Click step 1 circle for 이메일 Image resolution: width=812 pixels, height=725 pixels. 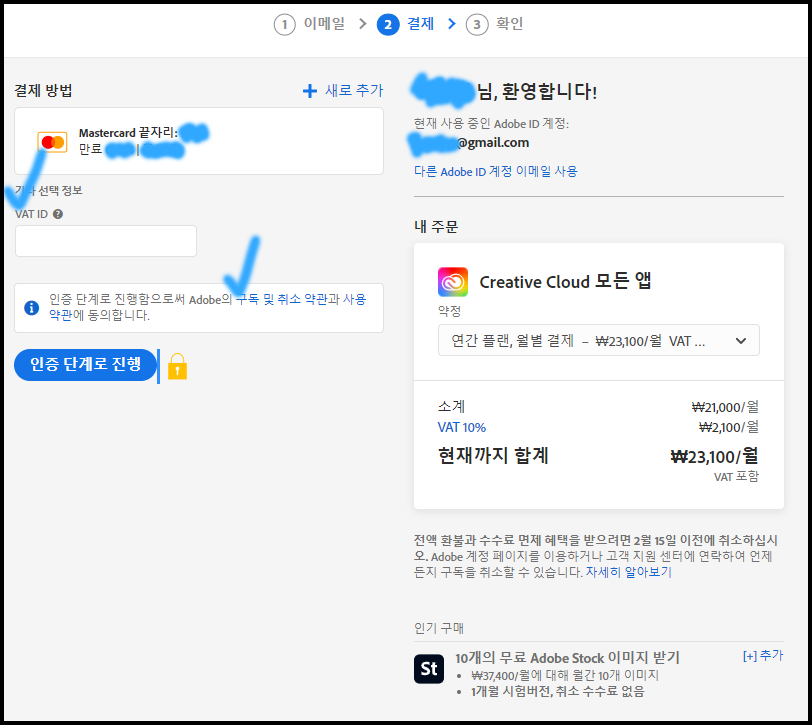click(x=284, y=24)
